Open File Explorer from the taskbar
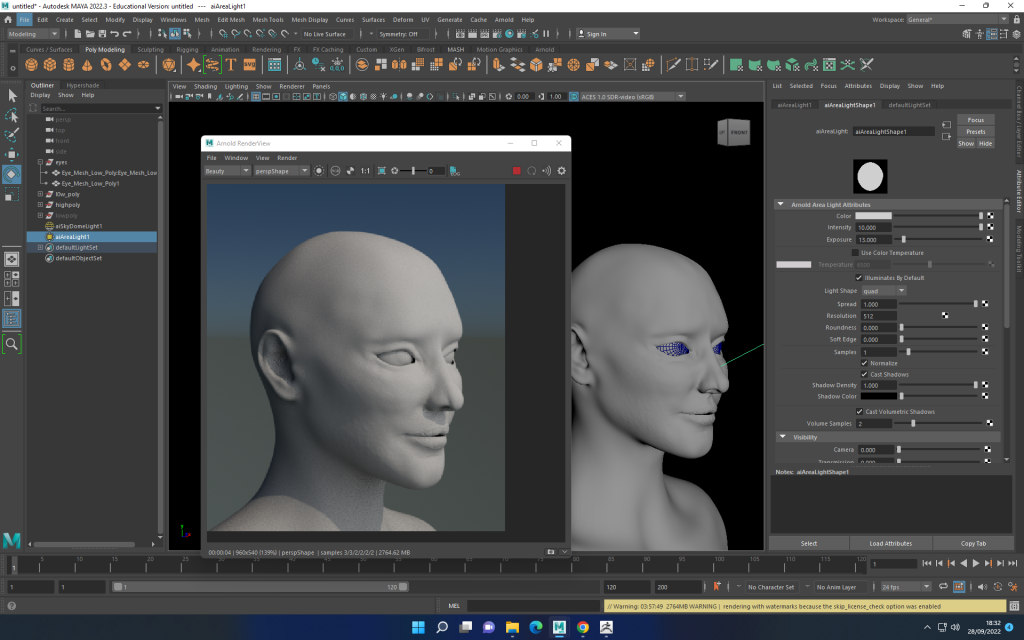 (x=512, y=628)
